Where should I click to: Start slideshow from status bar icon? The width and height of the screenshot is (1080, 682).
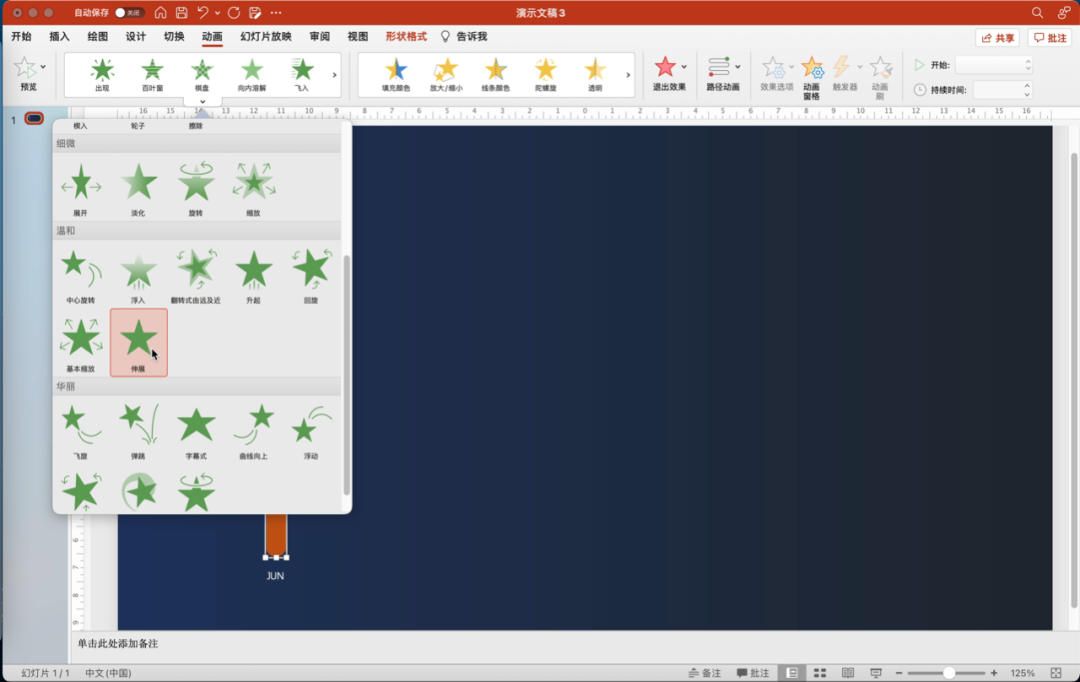click(x=875, y=673)
